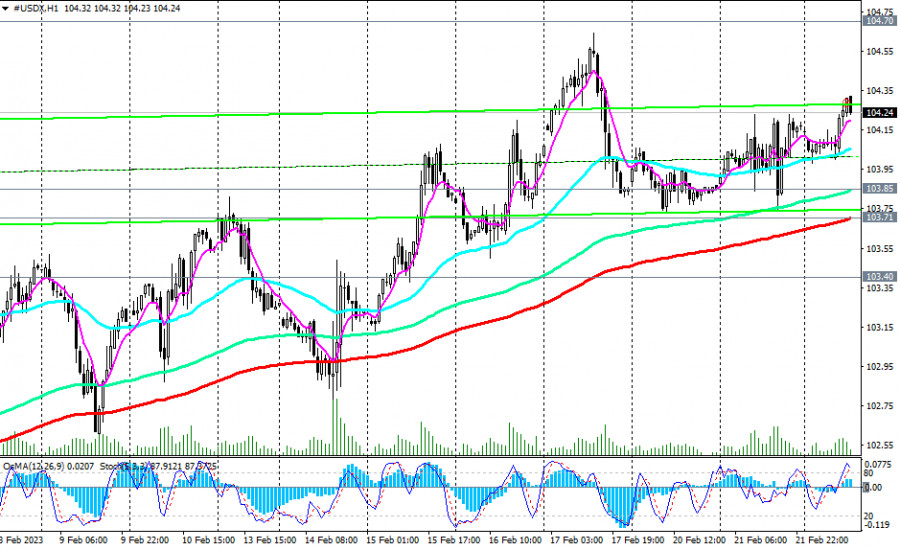Click the 21 Feb 22:00 time label
900x550 pixels.
click(x=822, y=540)
